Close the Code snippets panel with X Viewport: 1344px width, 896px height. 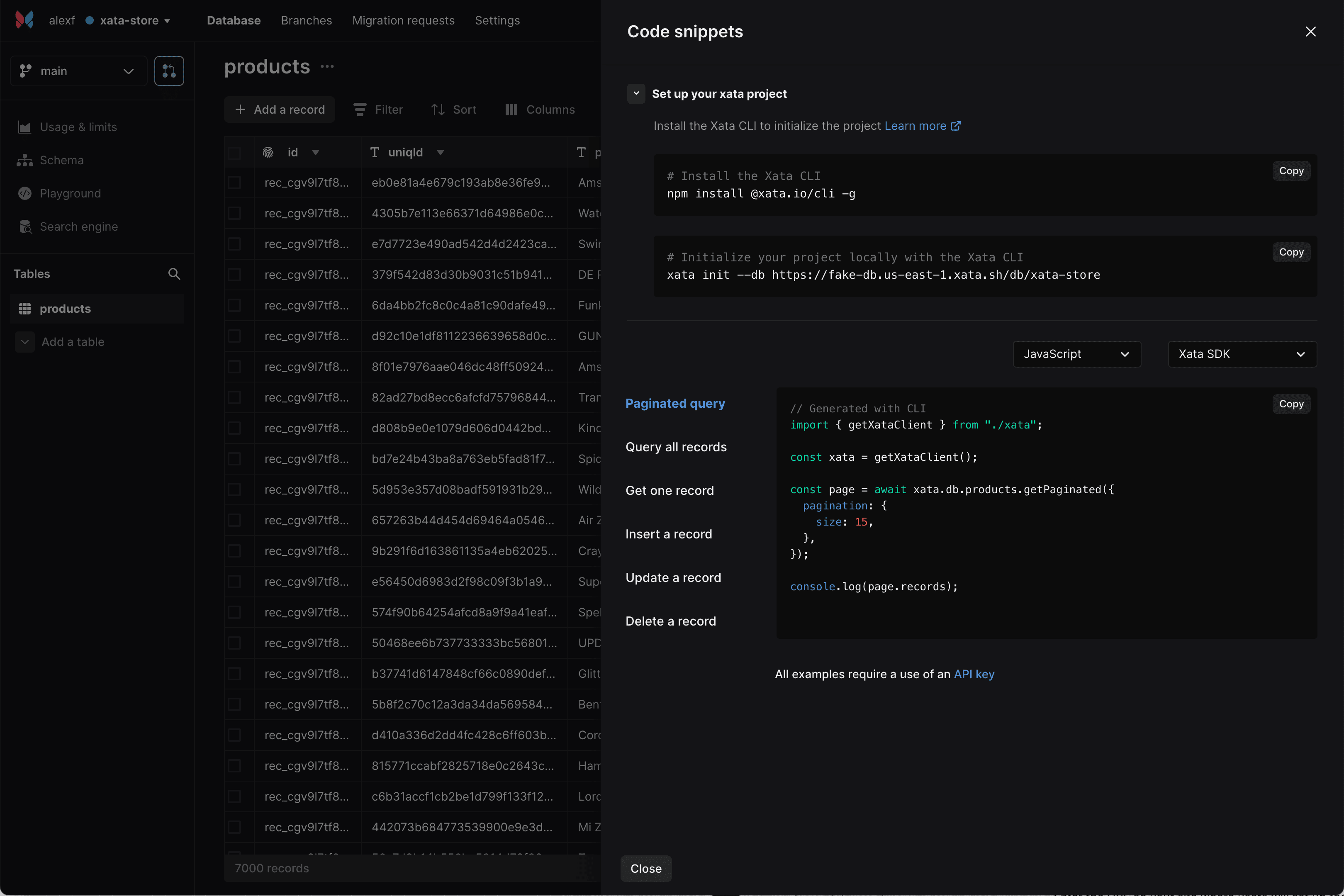(x=1310, y=32)
